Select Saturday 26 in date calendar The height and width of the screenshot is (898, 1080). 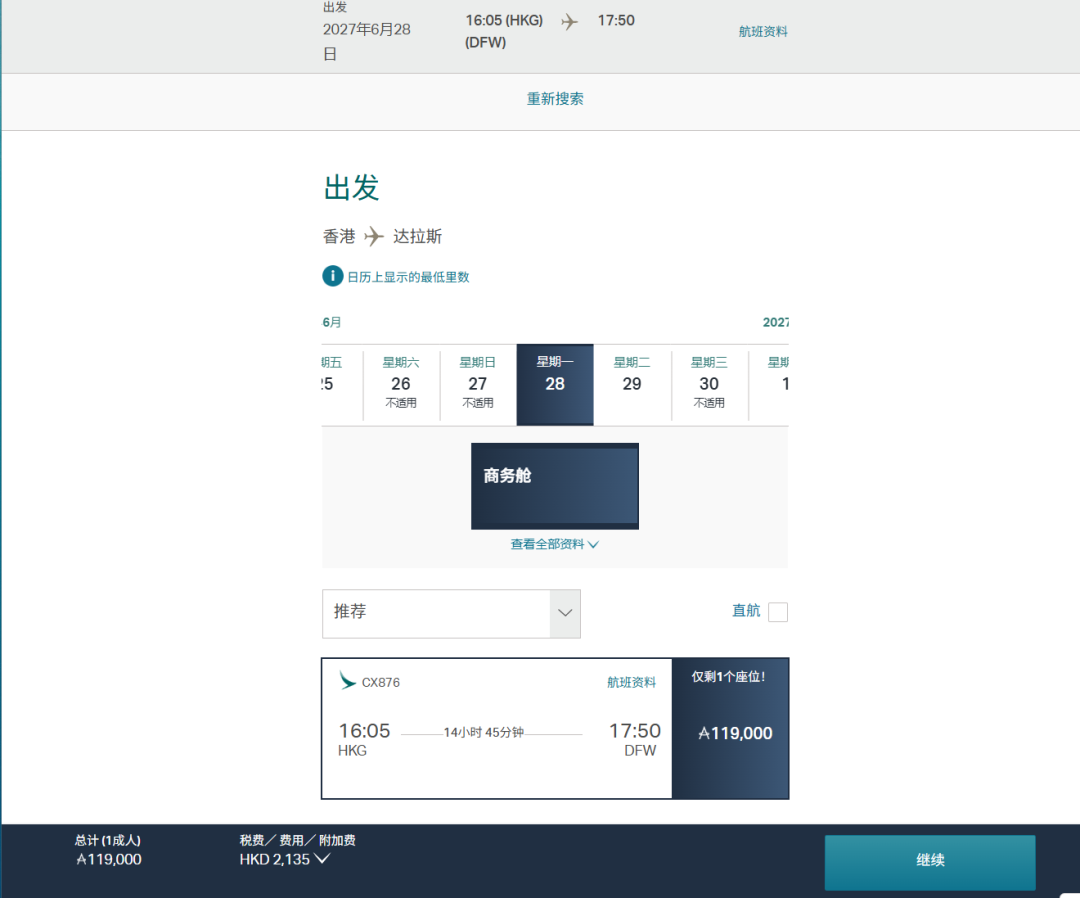tap(401, 383)
